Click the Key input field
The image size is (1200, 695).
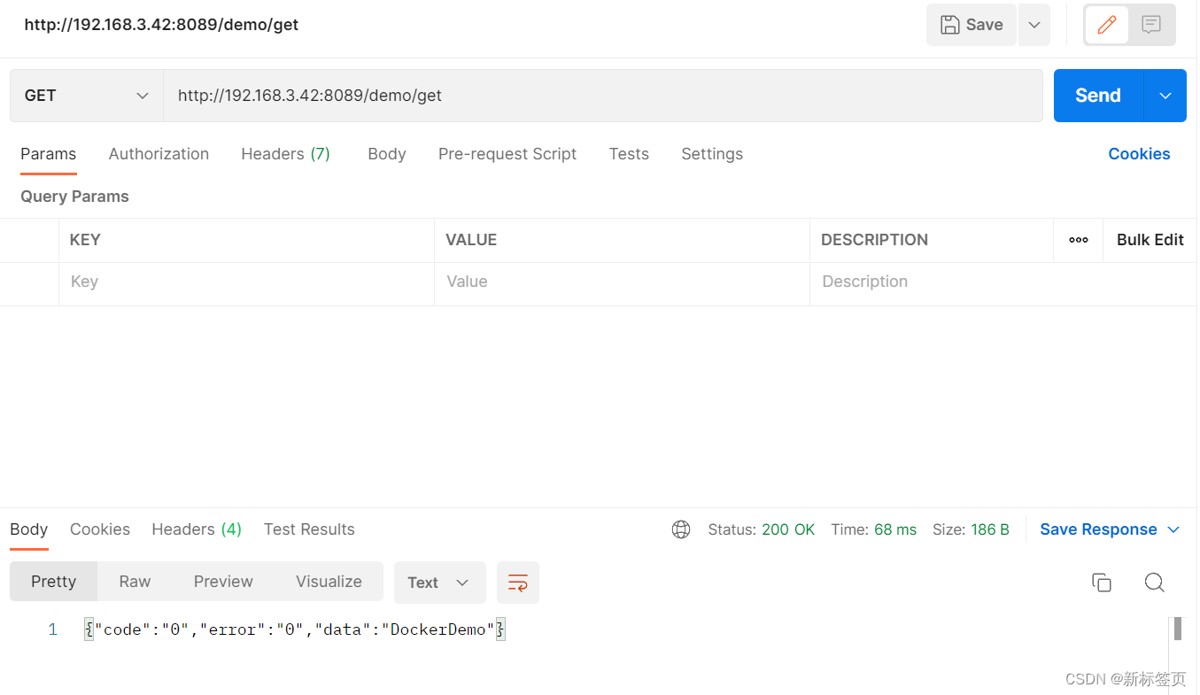245,282
